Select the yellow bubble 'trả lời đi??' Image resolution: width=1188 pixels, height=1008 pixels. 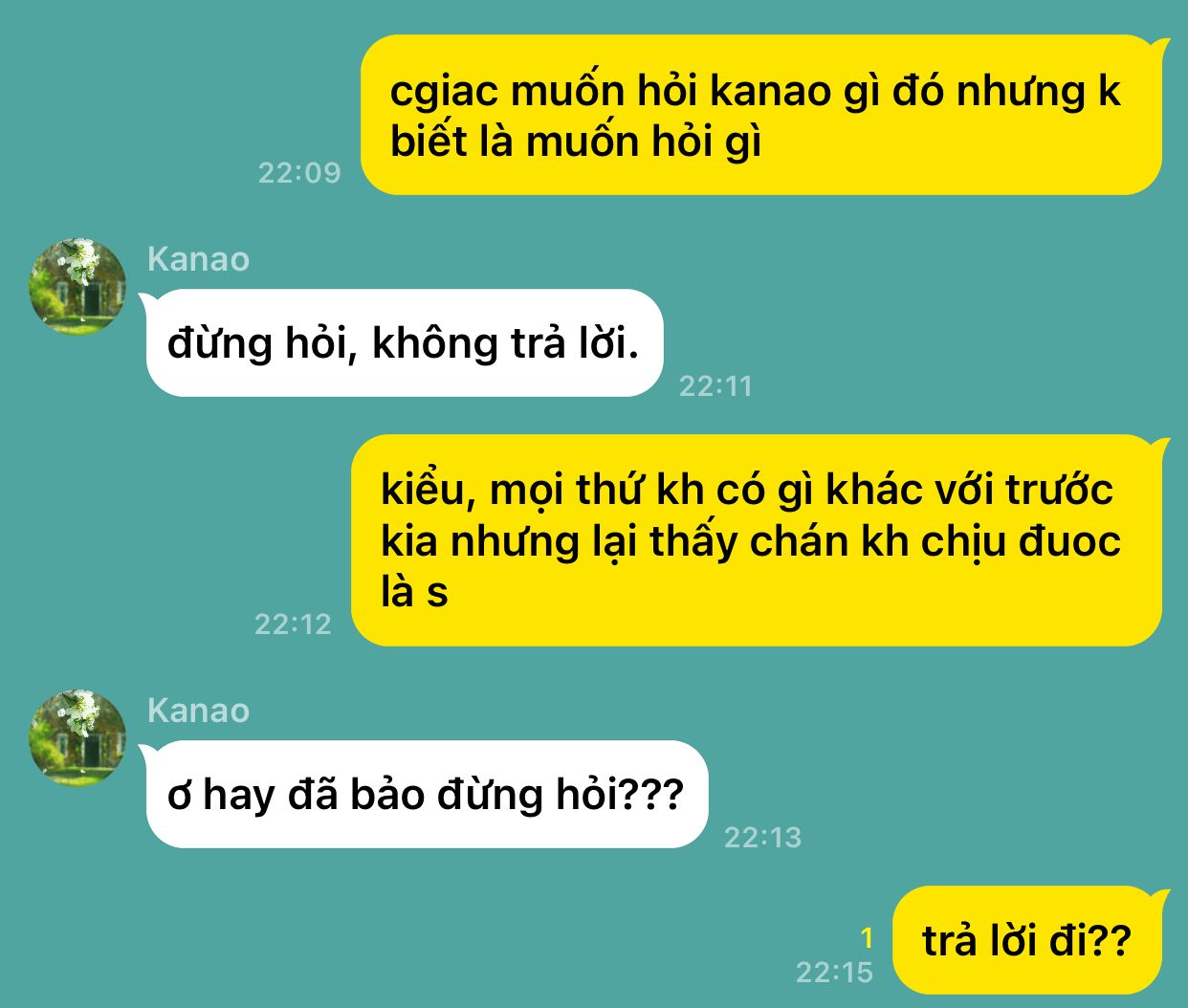click(x=1029, y=940)
